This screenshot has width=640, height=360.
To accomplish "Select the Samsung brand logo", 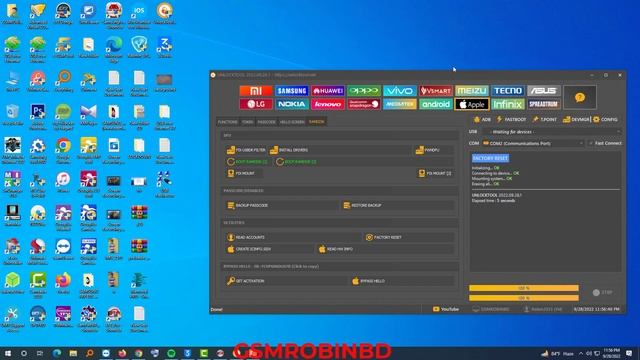I will (291, 91).
